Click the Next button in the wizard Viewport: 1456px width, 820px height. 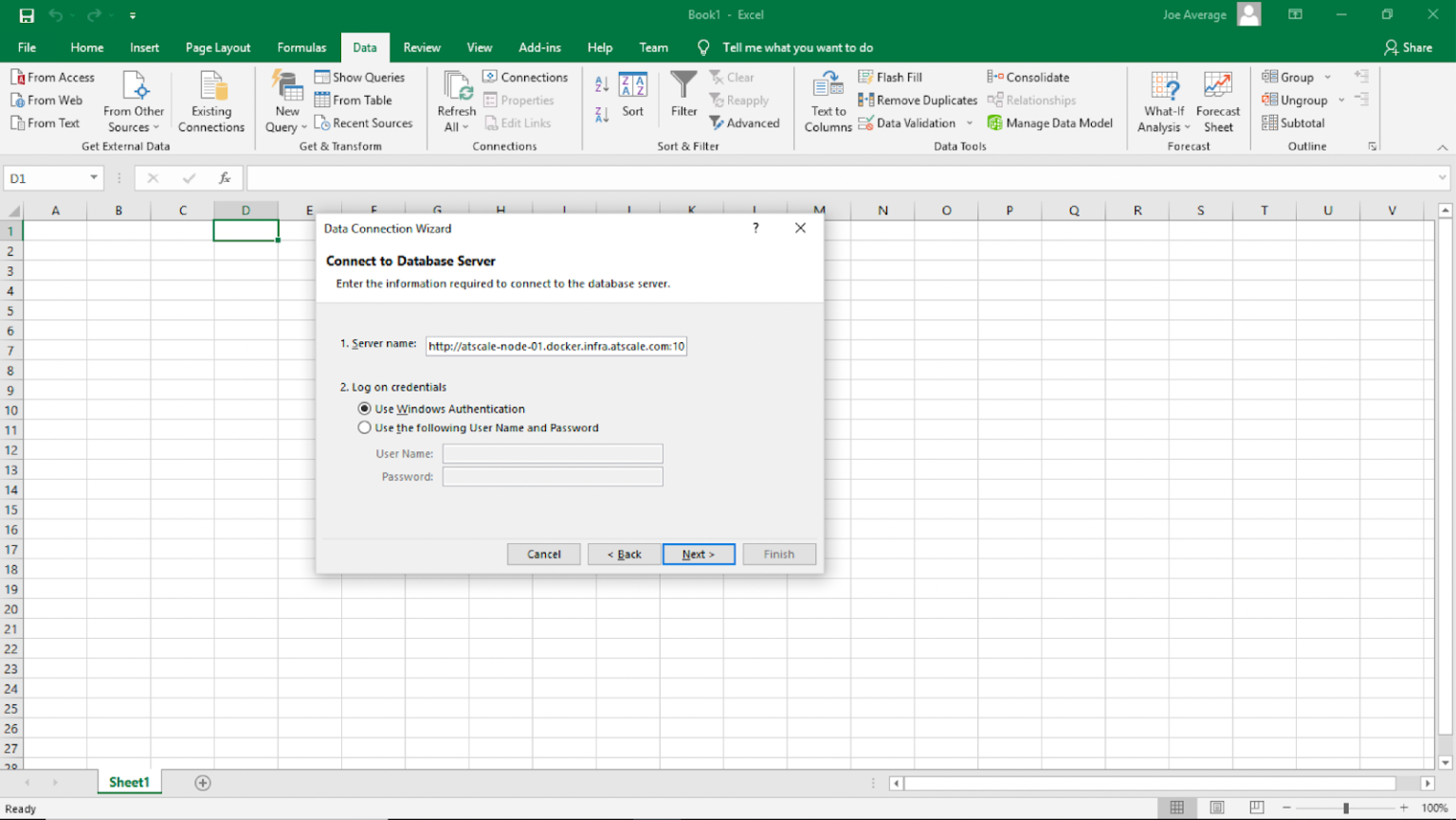(699, 554)
